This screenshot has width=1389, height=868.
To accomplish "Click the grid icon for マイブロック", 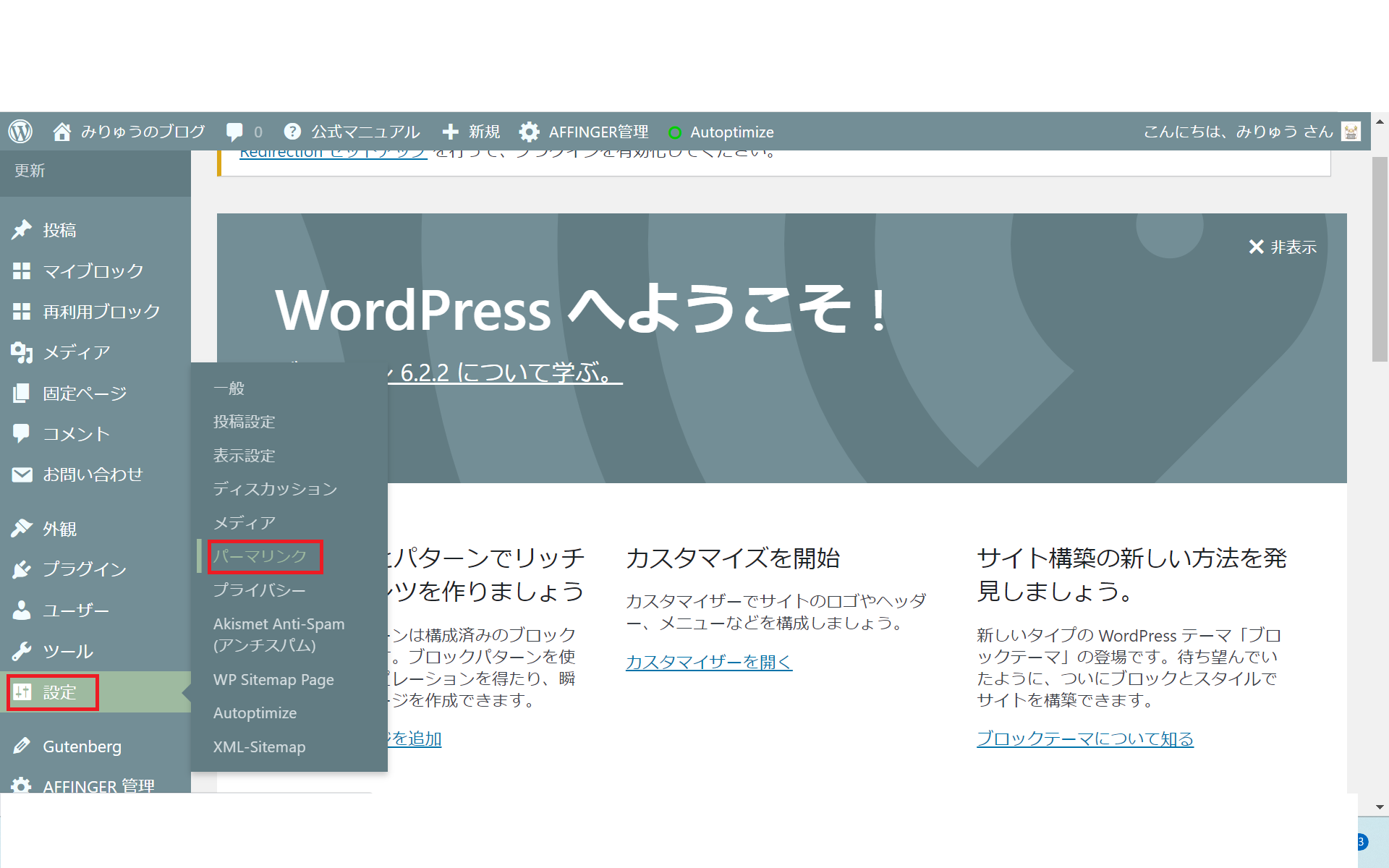I will [x=22, y=271].
